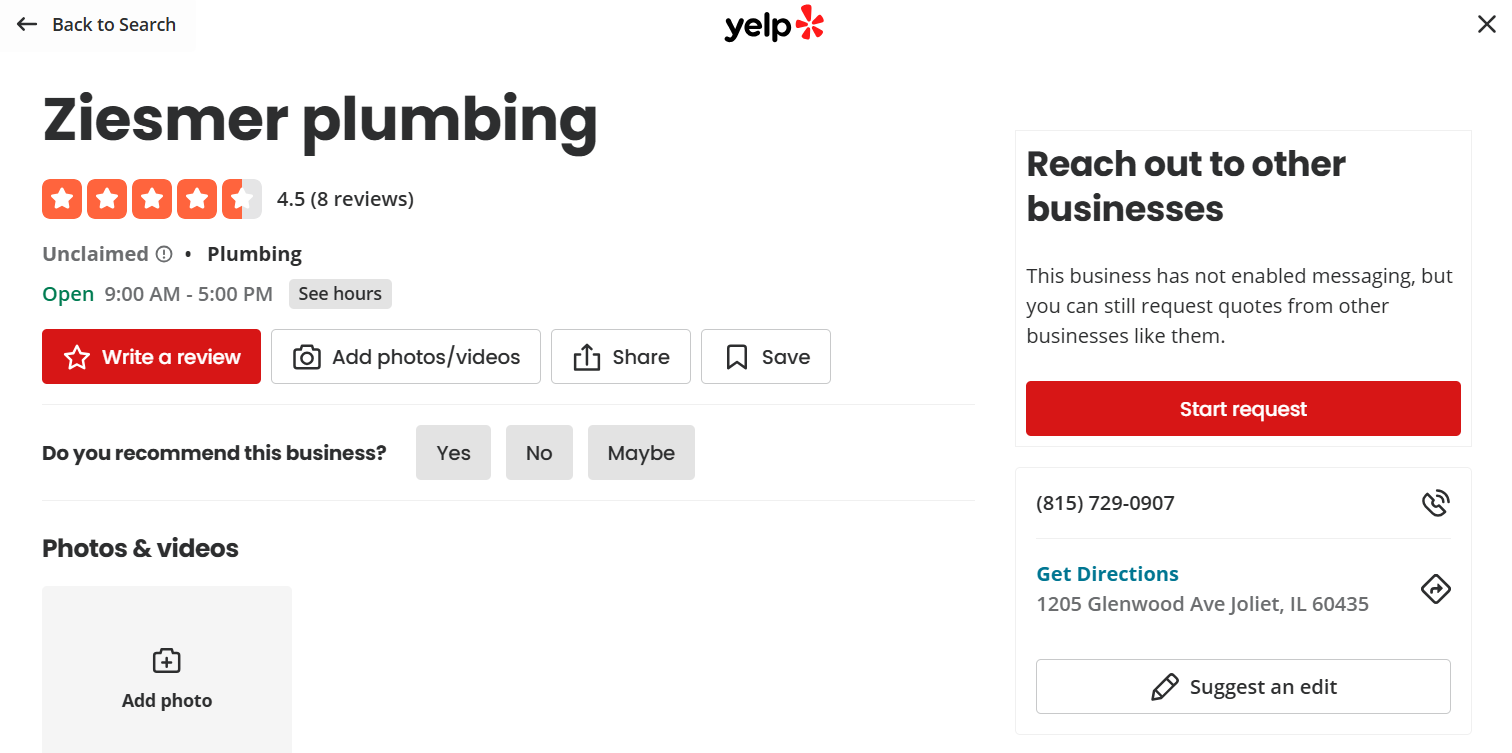Click the Yelp logo at the top

[x=774, y=24]
